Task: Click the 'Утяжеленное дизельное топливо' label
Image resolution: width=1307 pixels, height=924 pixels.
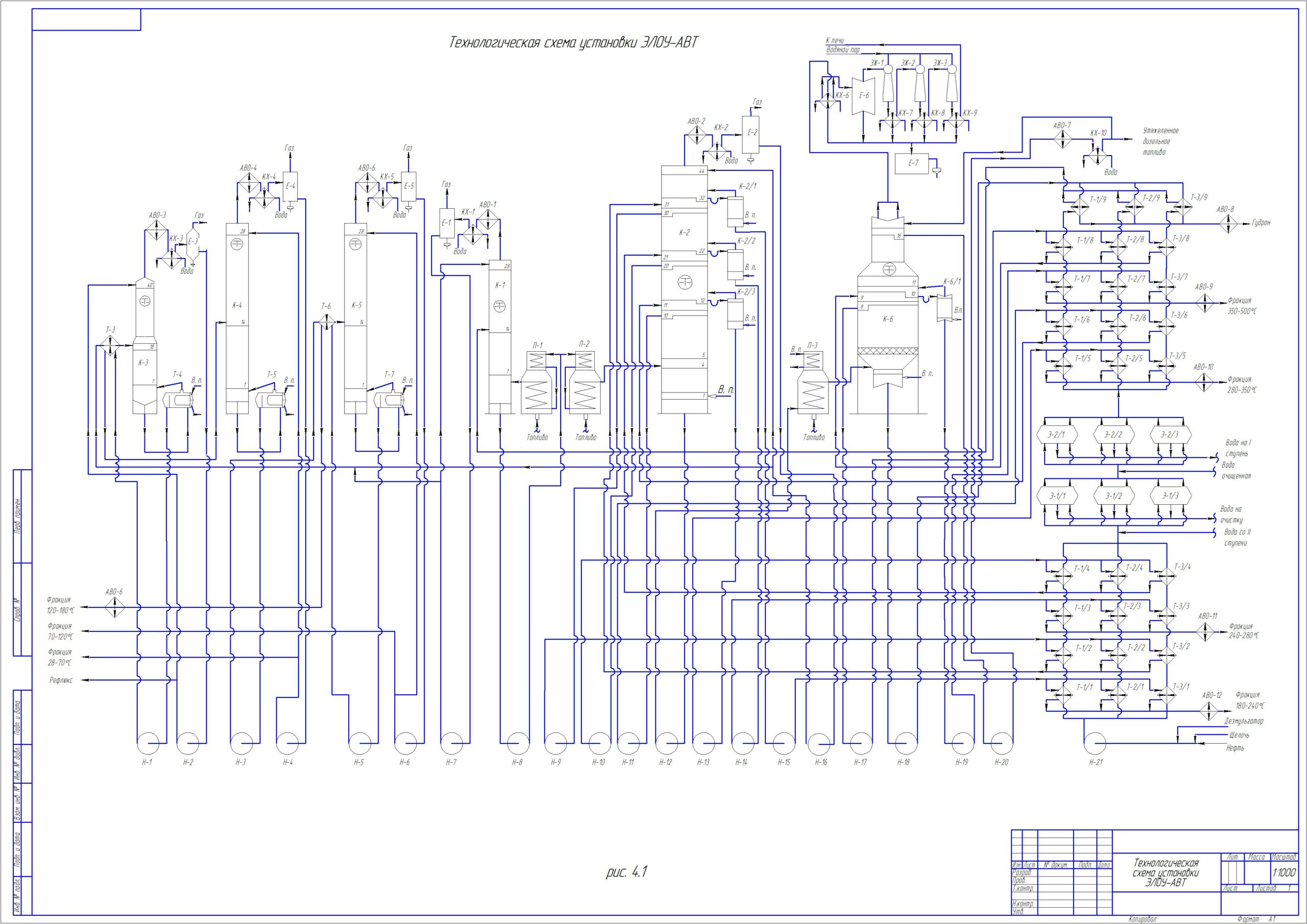Action: point(1160,142)
